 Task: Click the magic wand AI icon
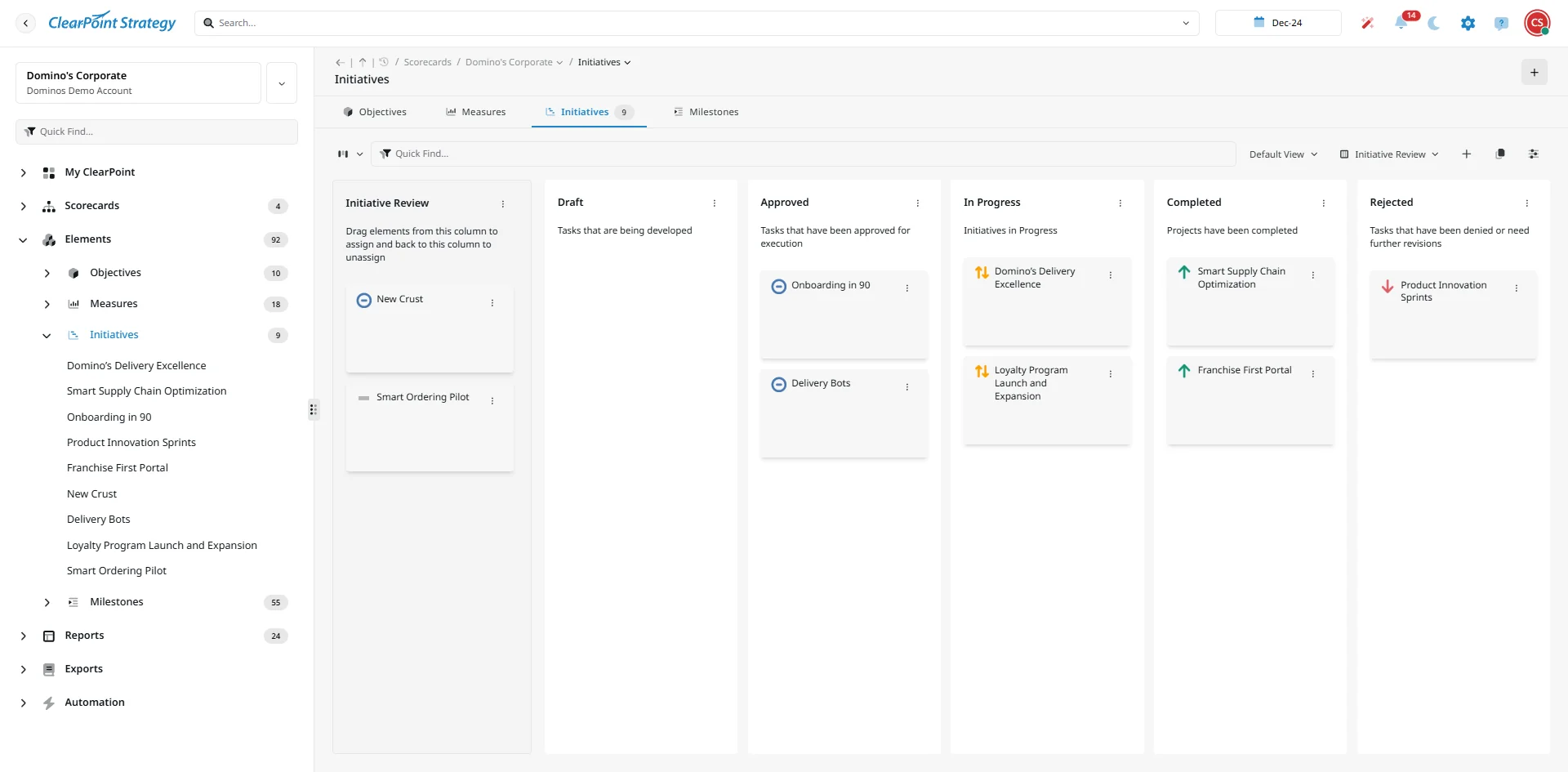click(1367, 22)
